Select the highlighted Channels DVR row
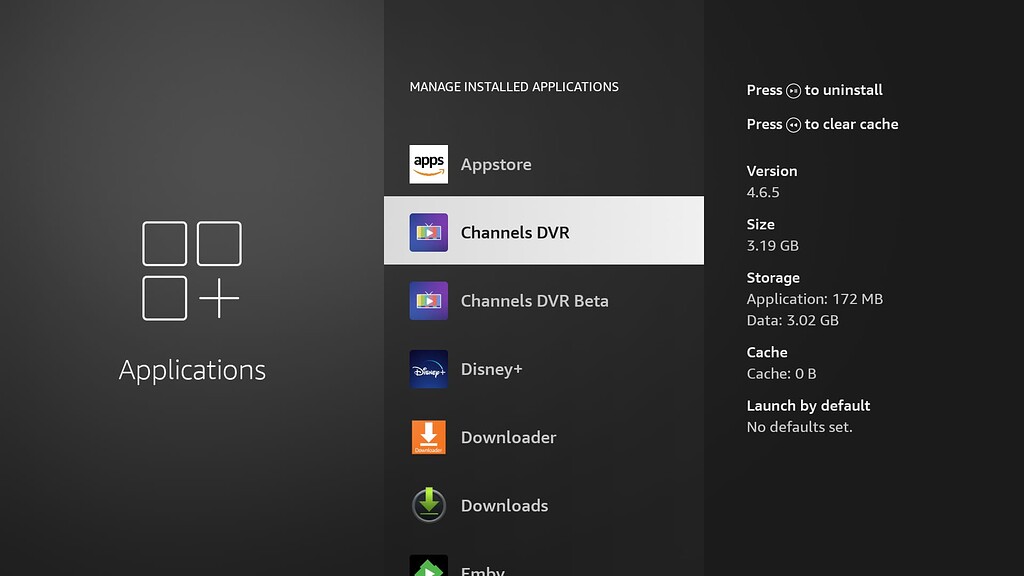Viewport: 1024px width, 576px height. point(544,231)
